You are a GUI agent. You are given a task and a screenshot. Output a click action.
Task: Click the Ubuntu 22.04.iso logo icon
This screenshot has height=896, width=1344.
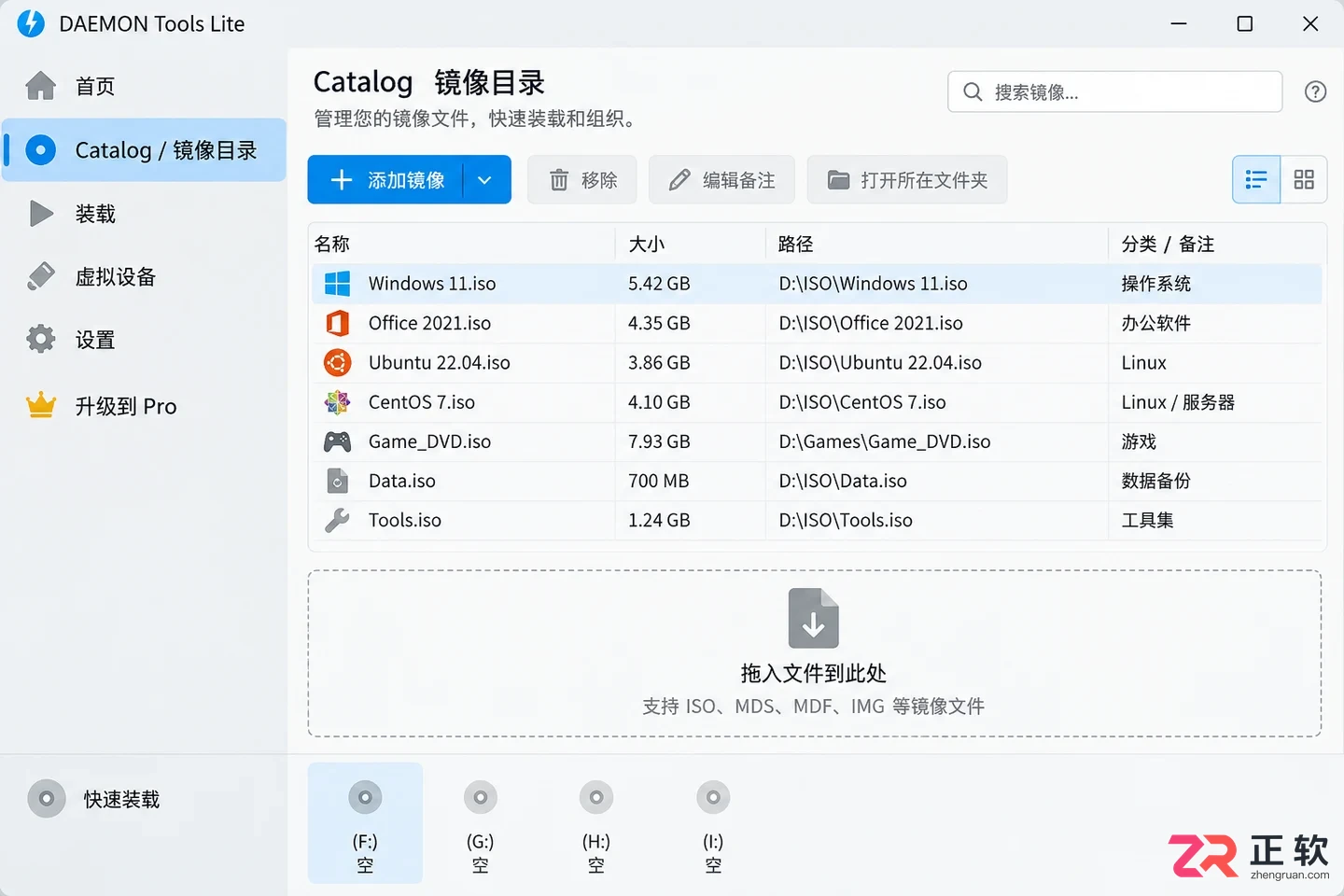click(337, 362)
